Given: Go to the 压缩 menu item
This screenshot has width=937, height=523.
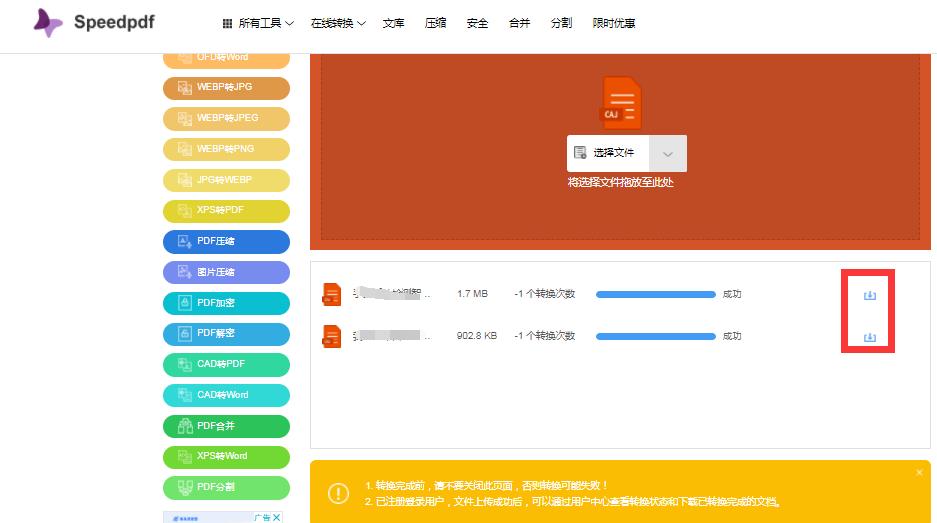Looking at the screenshot, I should coord(435,23).
